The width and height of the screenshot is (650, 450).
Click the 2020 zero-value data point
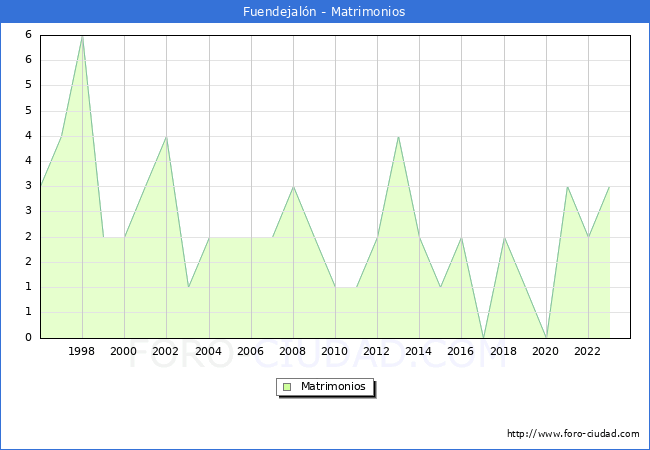(x=546, y=337)
